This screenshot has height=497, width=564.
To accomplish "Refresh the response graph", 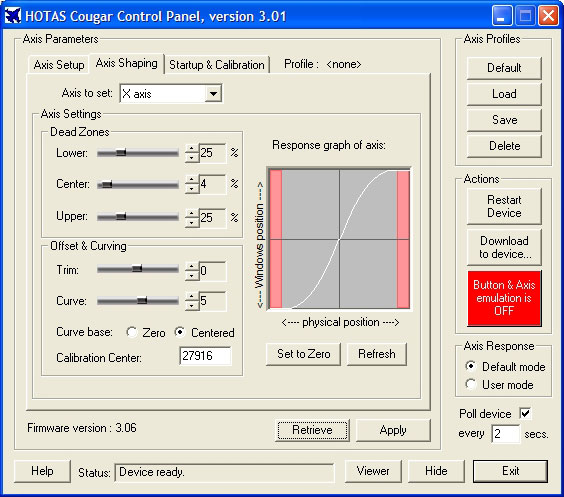I will point(377,354).
